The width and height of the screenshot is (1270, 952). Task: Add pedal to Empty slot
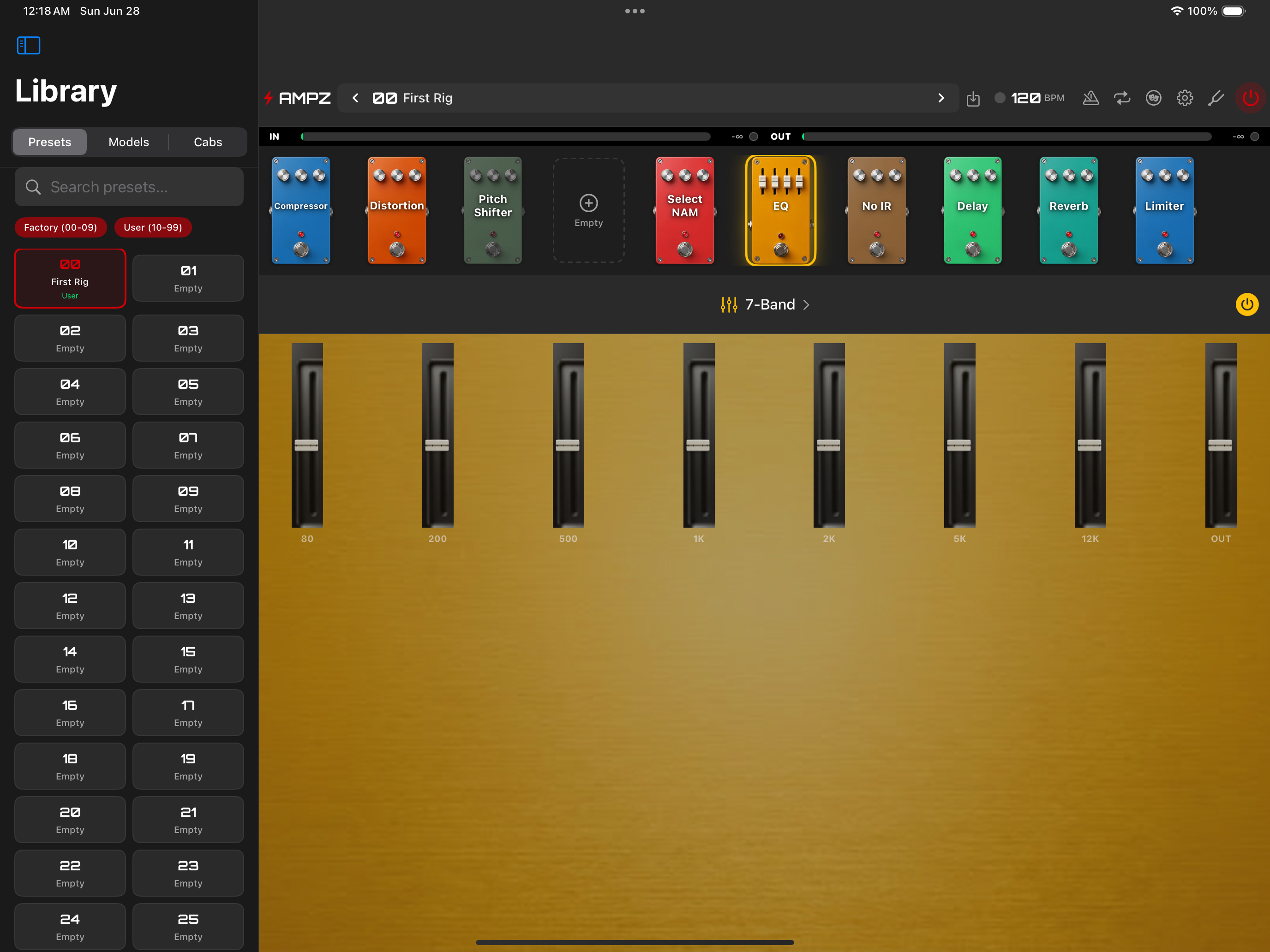[588, 210]
